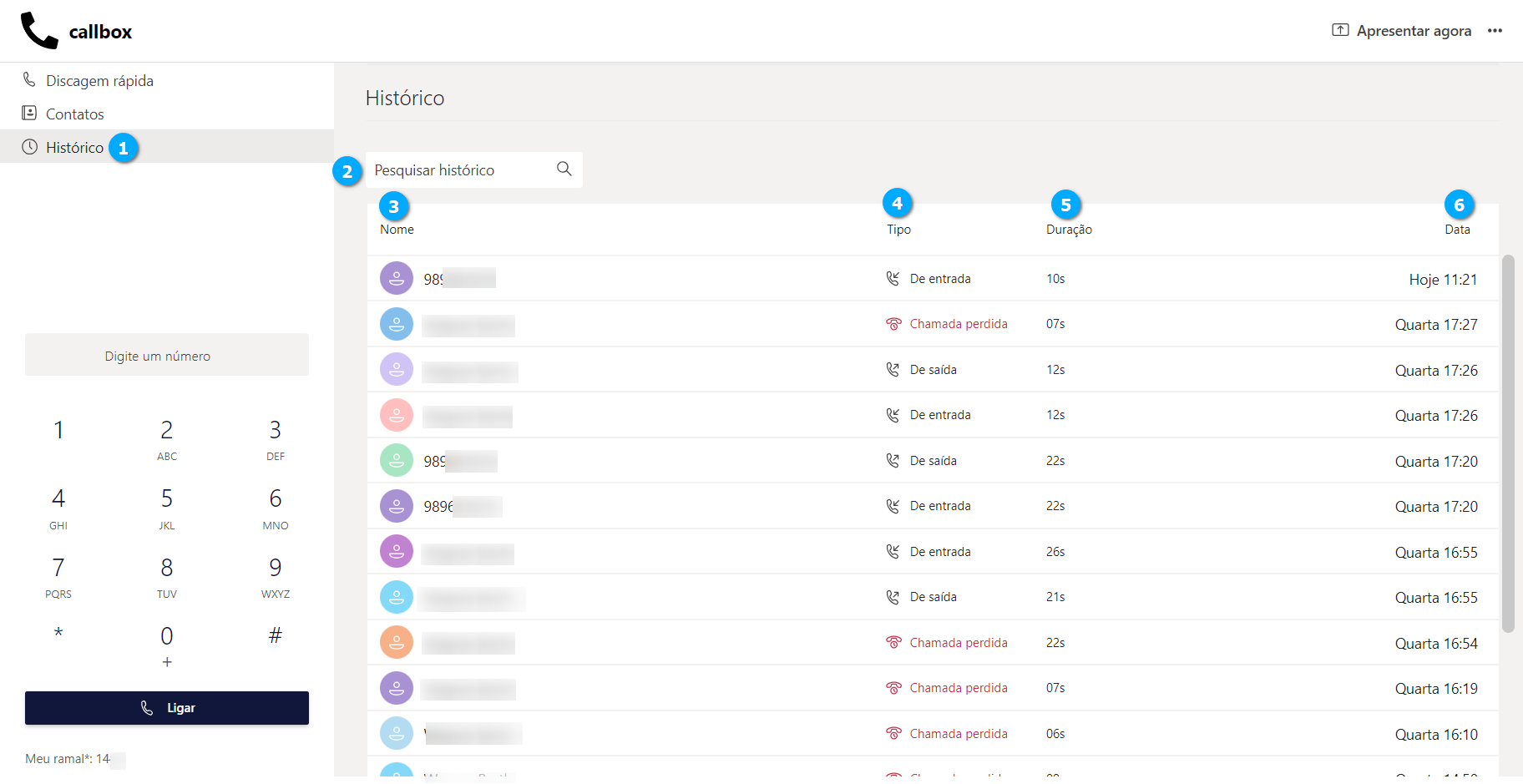Click the history list vertical scrollbar
The height and width of the screenshot is (784, 1523).
(x=1507, y=443)
